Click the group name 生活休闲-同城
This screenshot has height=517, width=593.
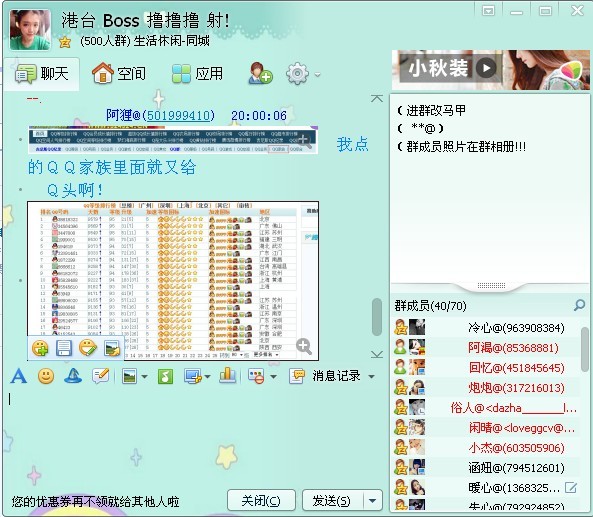click(172, 41)
